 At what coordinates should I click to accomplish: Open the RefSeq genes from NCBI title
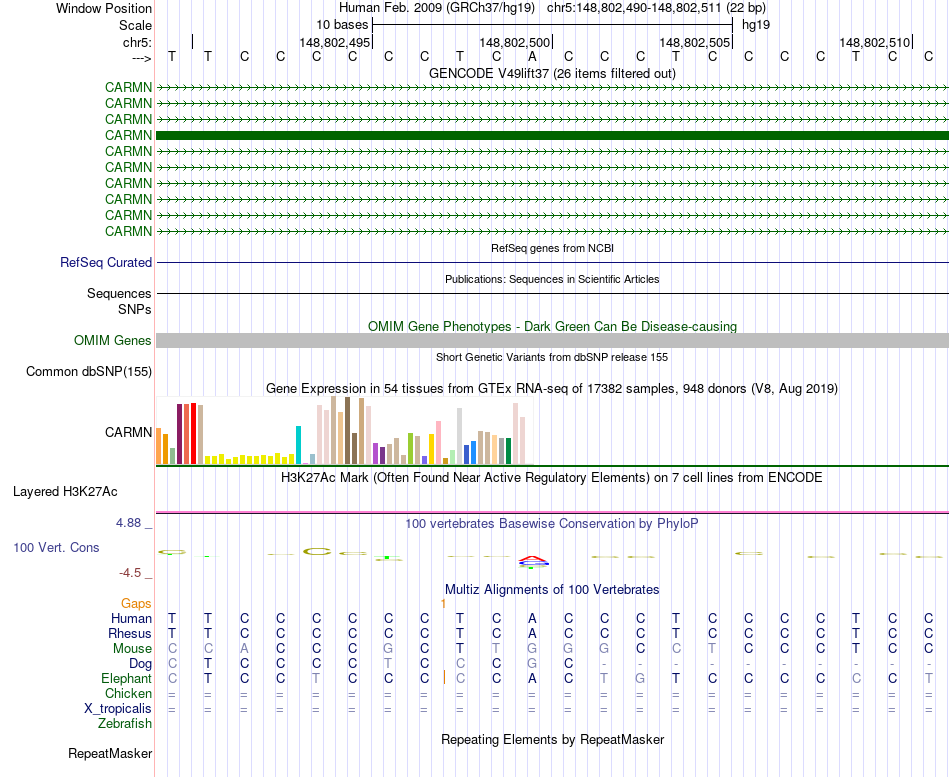pos(552,248)
